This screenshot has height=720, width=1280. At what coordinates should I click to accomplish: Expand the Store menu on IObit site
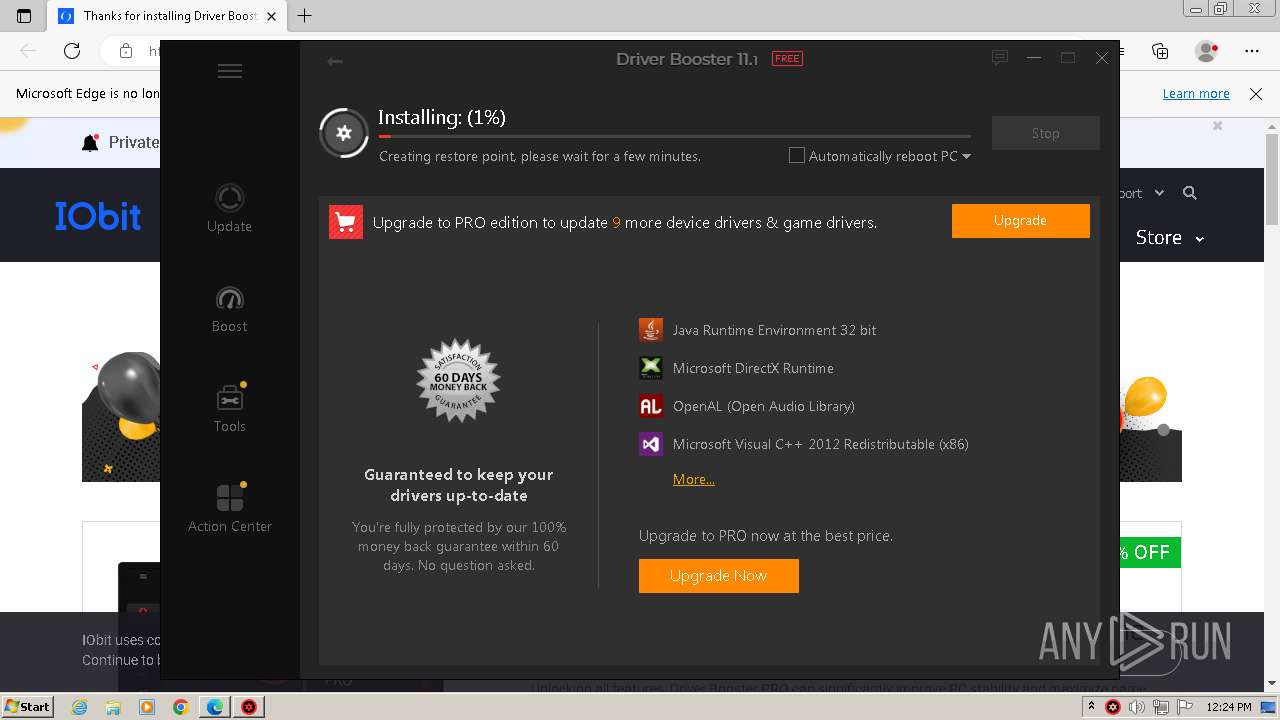coord(1169,237)
